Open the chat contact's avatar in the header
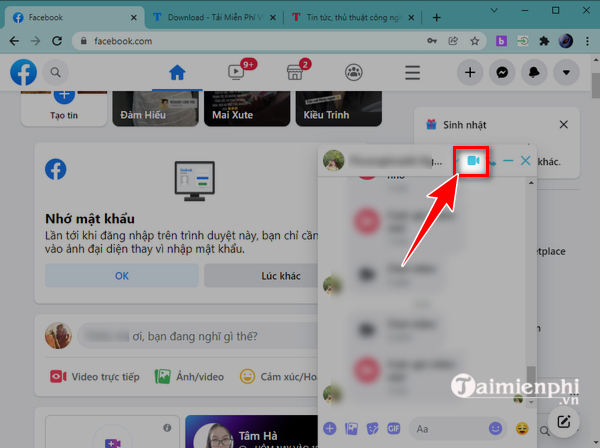 tap(333, 160)
